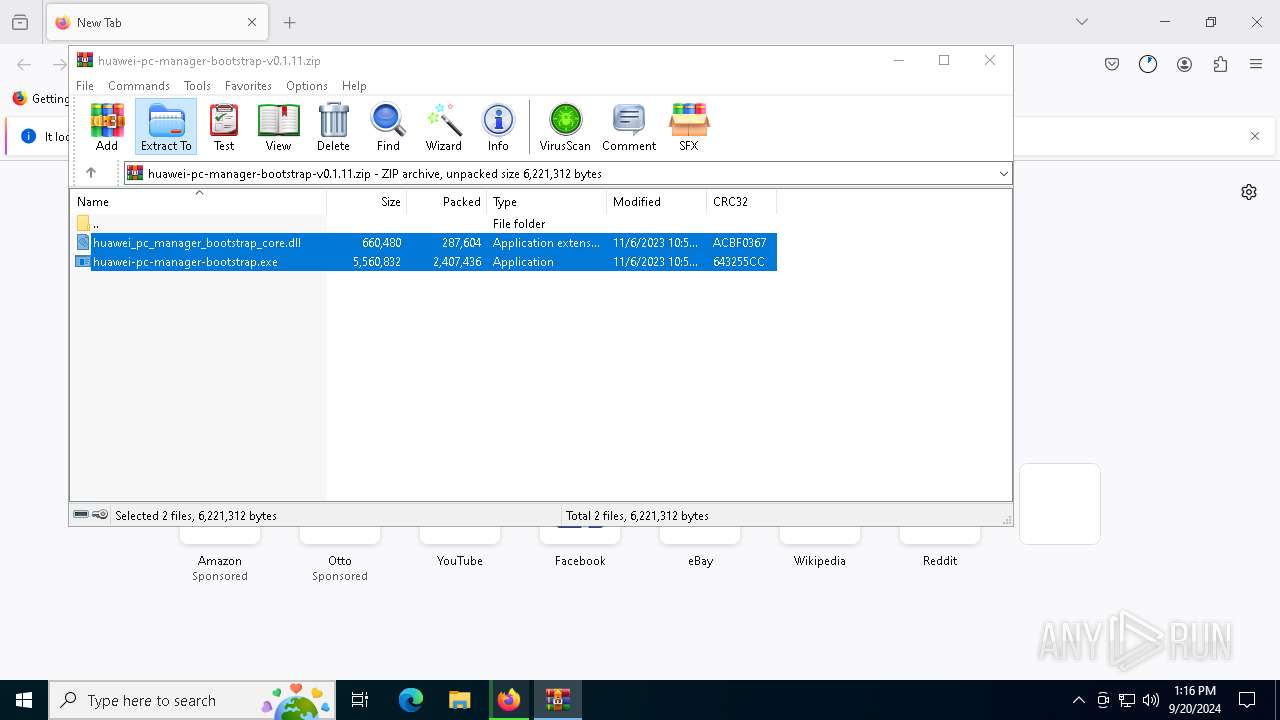Dismiss the Firefox notification bar
The height and width of the screenshot is (720, 1280).
pos(1255,136)
